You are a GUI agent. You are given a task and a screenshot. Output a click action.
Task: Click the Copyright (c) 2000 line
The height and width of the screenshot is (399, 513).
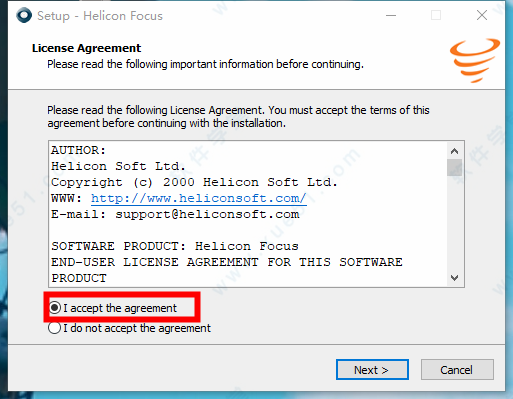click(194, 182)
